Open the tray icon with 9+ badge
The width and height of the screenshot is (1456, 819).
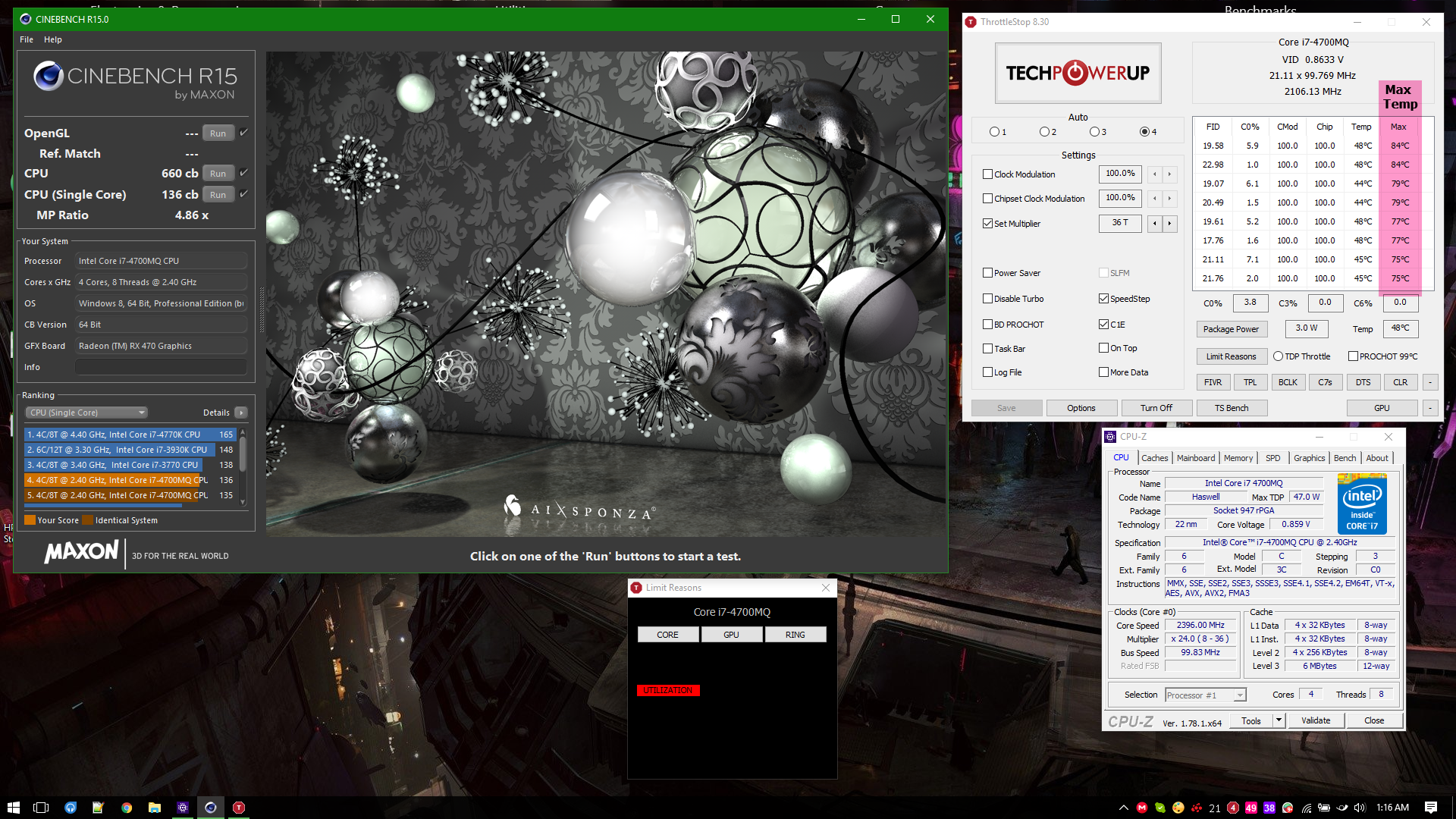[x=1288, y=808]
